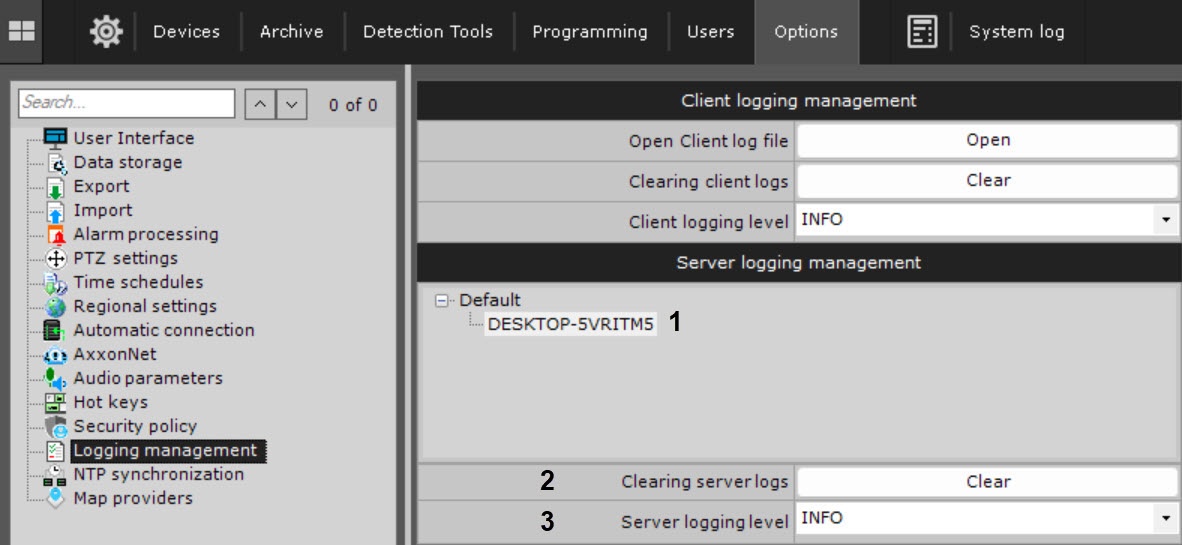This screenshot has height=545, width=1182.
Task: Click the Alarm processing icon
Action: point(55,235)
